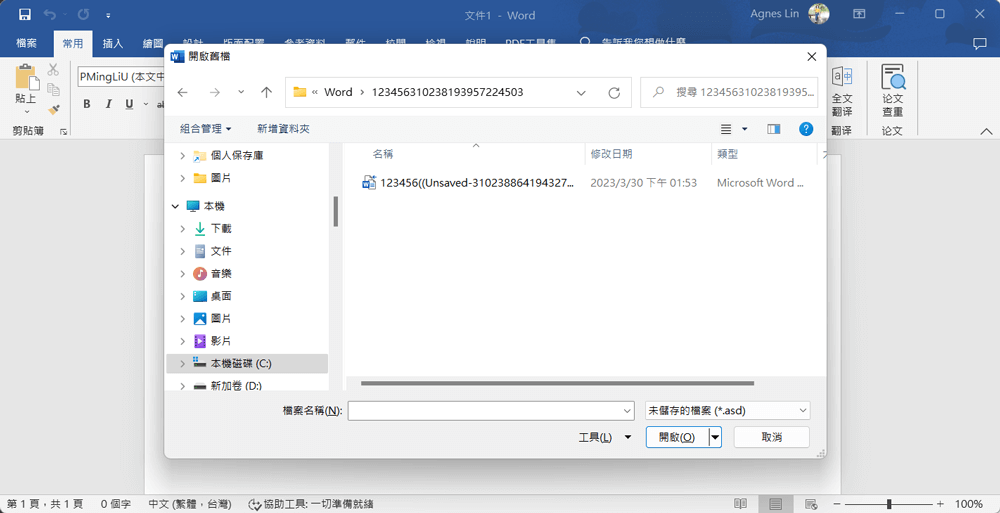
Task: Click the Save icon in Word title bar
Action: tap(25, 14)
